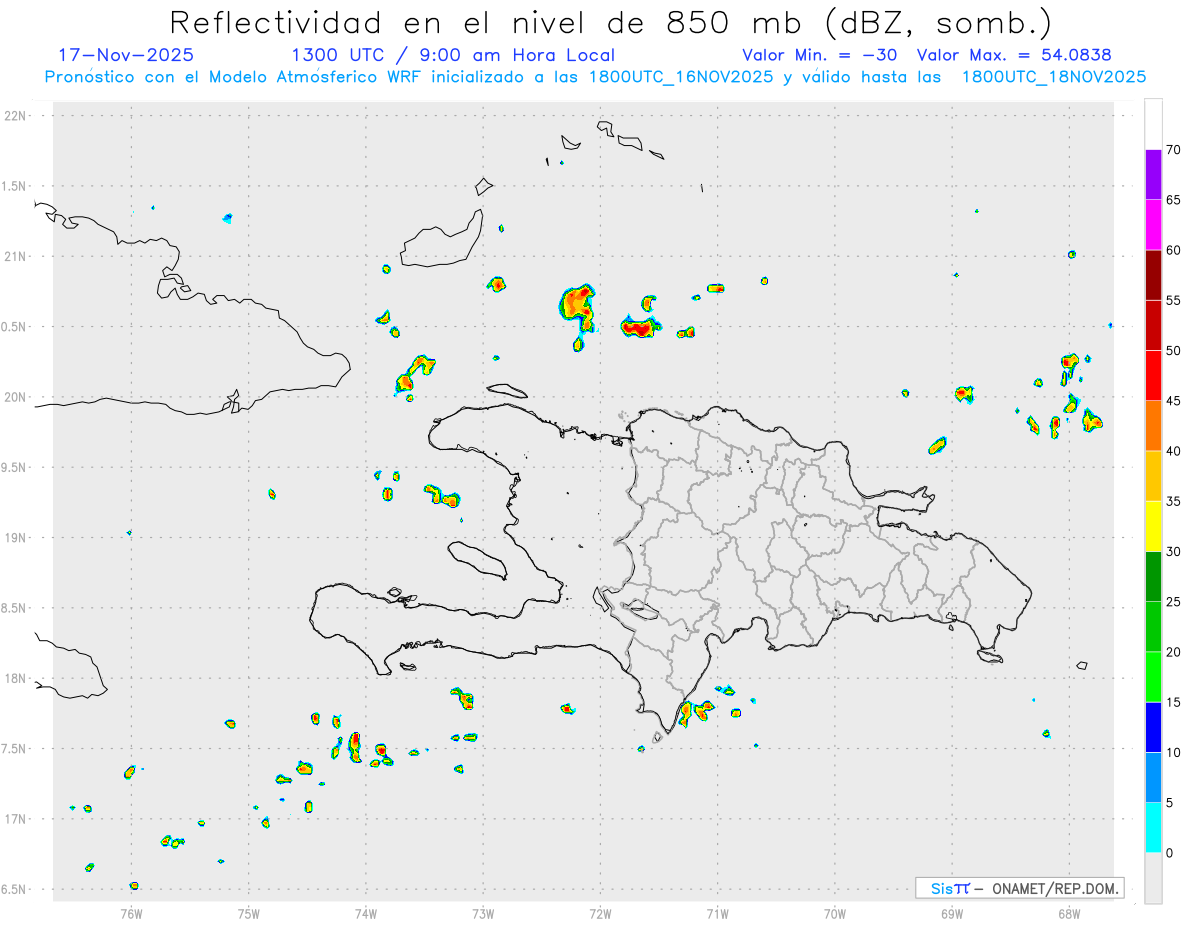Click the '15' label on the color scale

pos(1174,702)
